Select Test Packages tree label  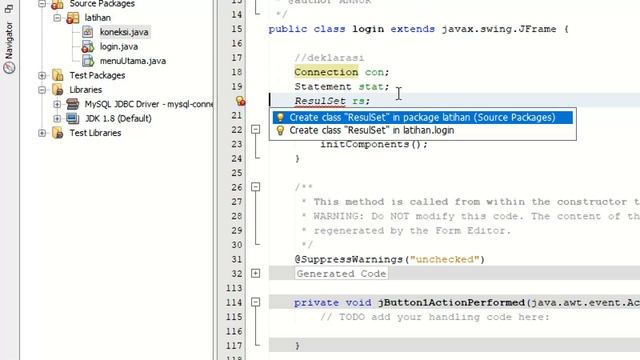point(97,76)
